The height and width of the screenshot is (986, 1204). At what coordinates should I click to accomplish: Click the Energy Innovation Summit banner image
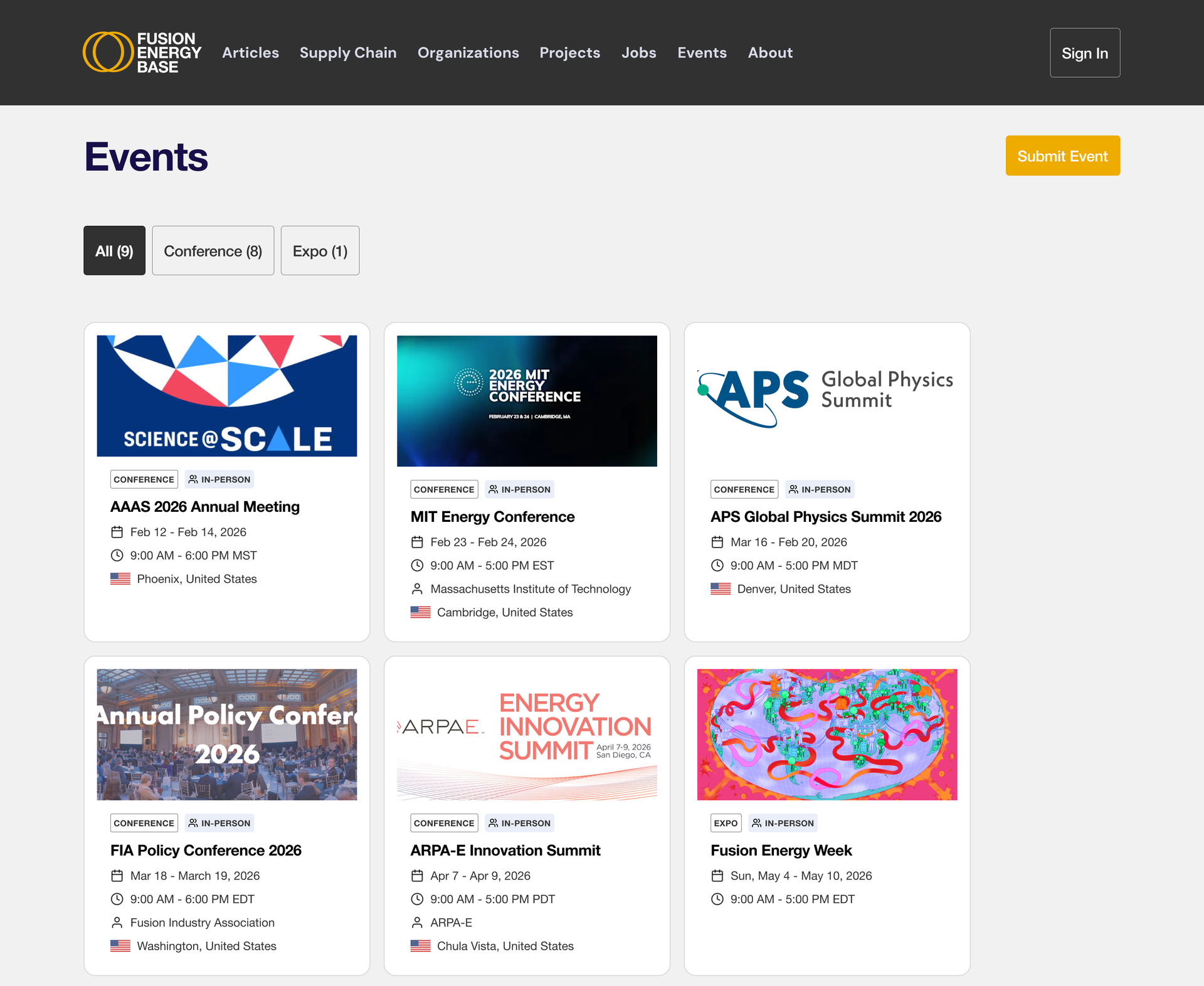point(527,734)
